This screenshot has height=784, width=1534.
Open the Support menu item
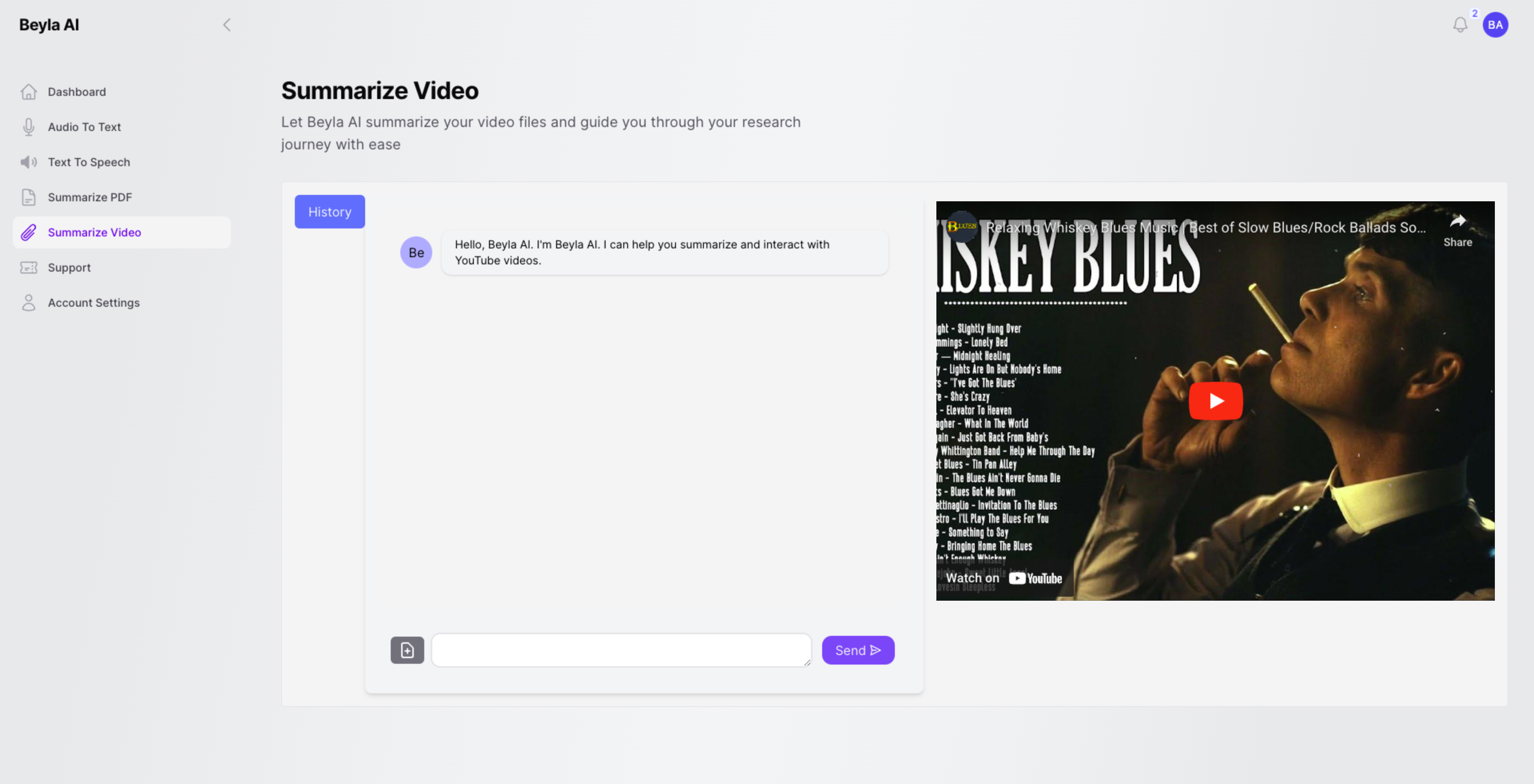tap(69, 267)
